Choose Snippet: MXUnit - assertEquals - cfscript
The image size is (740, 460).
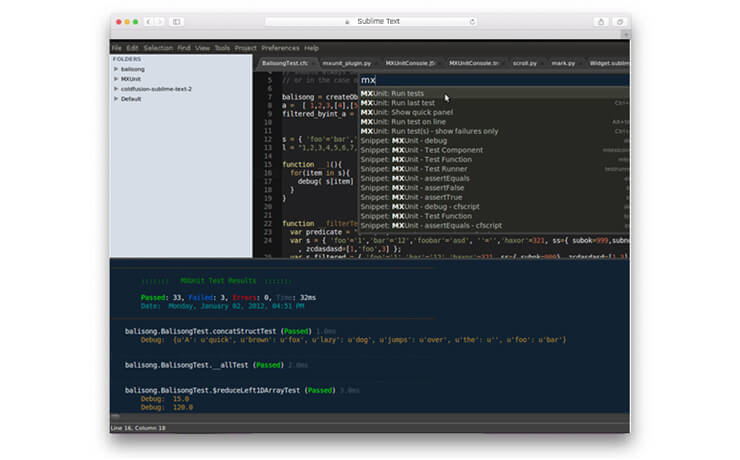point(494,226)
